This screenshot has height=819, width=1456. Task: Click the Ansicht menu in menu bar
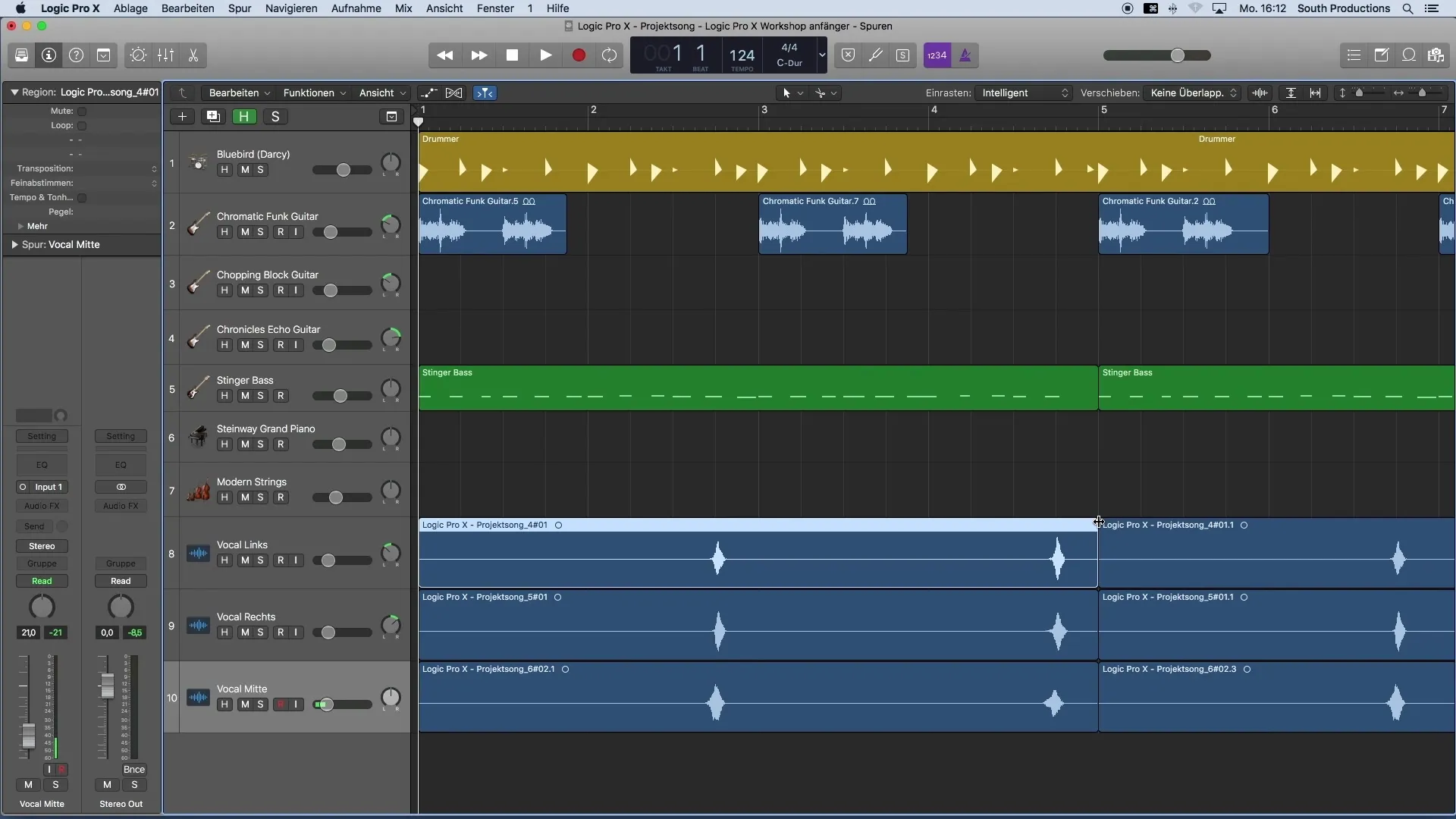point(444,8)
